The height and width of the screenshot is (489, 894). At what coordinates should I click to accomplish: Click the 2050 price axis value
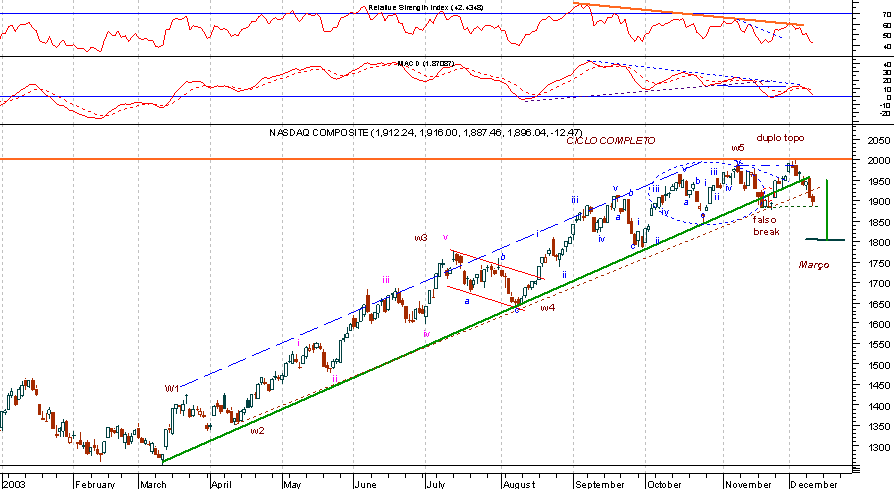click(x=880, y=140)
